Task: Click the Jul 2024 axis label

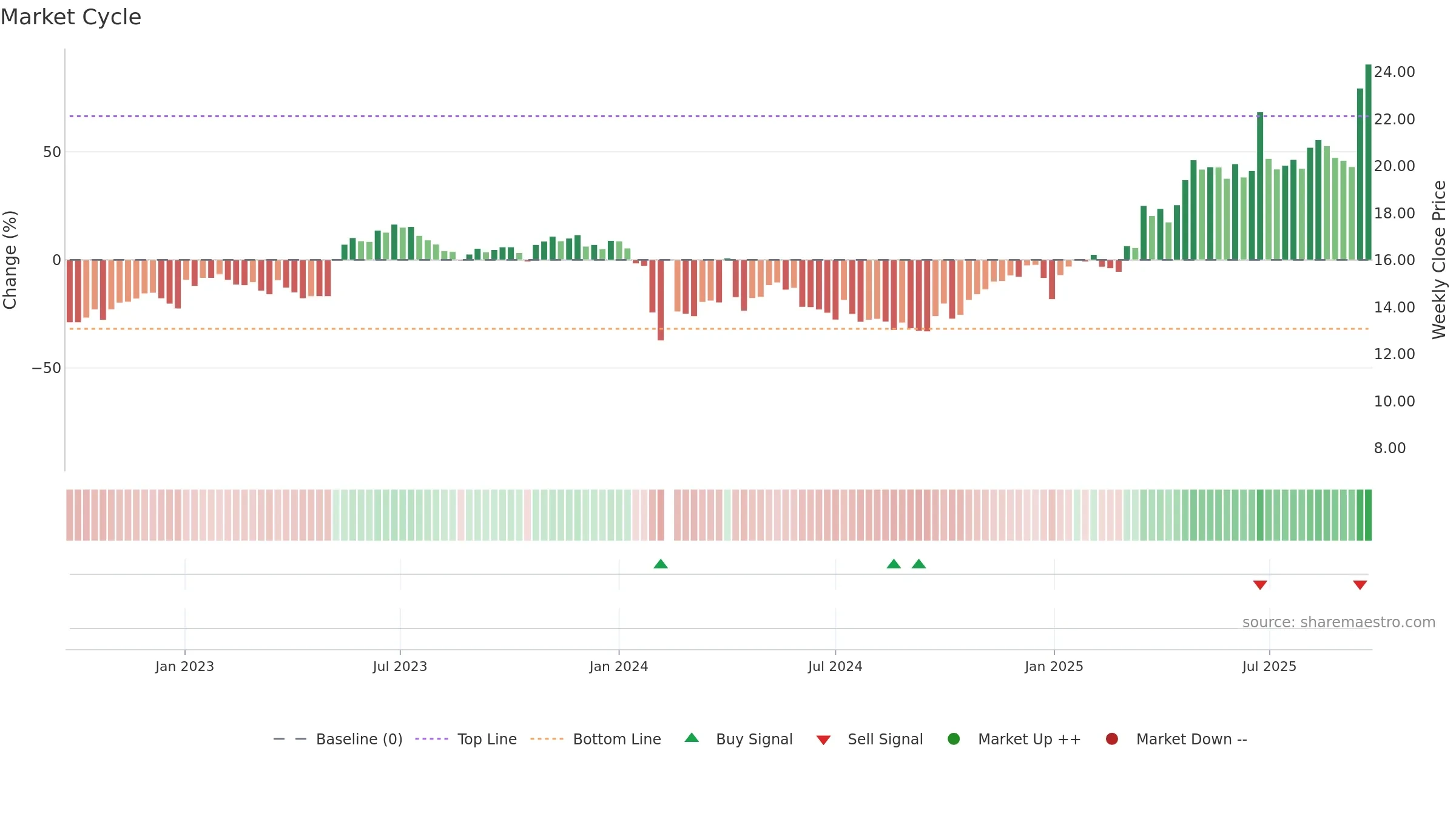Action: tap(835, 667)
